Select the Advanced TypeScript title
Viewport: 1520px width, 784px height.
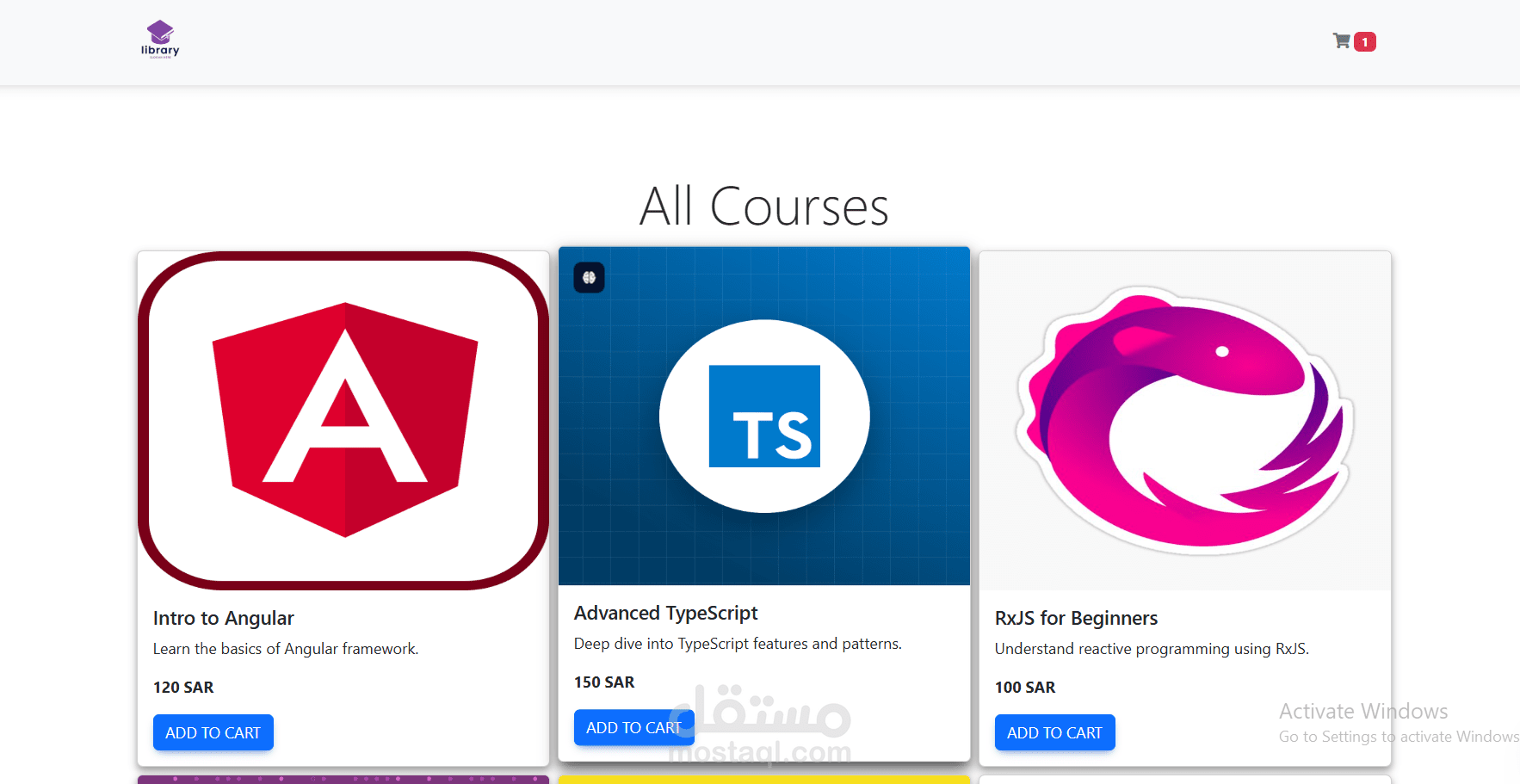[666, 613]
